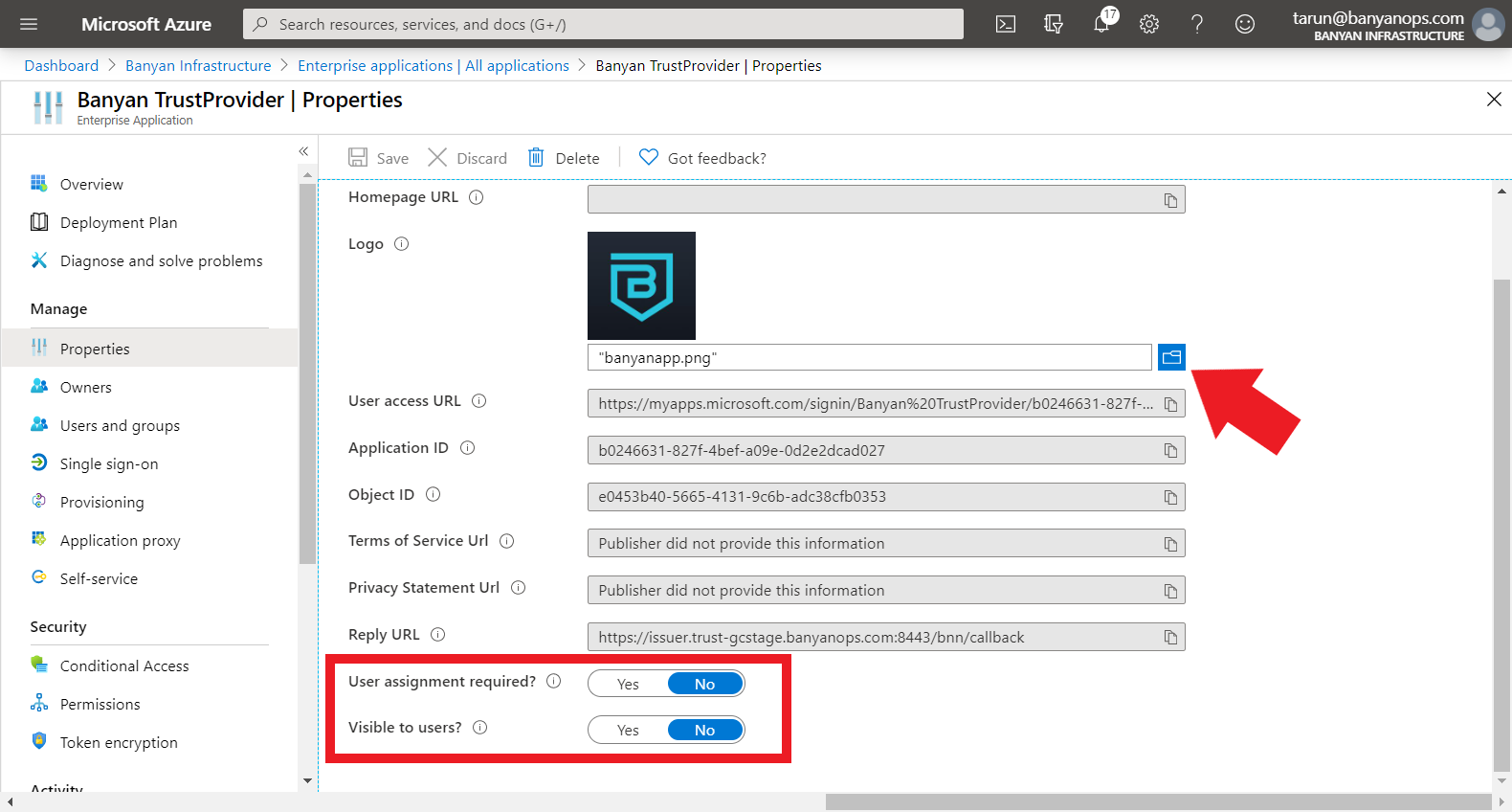
Task: View notifications bell with 17 badge
Action: click(1102, 23)
